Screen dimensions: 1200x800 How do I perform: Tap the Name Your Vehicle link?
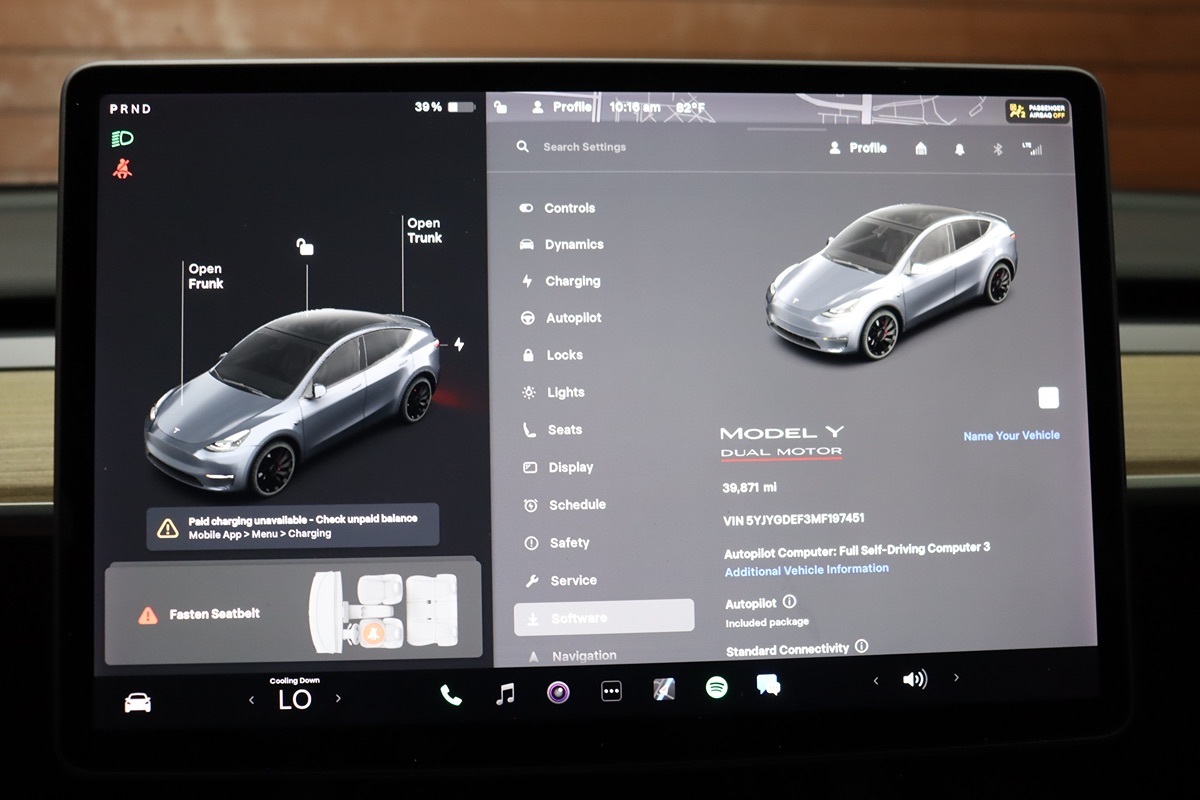click(1011, 436)
